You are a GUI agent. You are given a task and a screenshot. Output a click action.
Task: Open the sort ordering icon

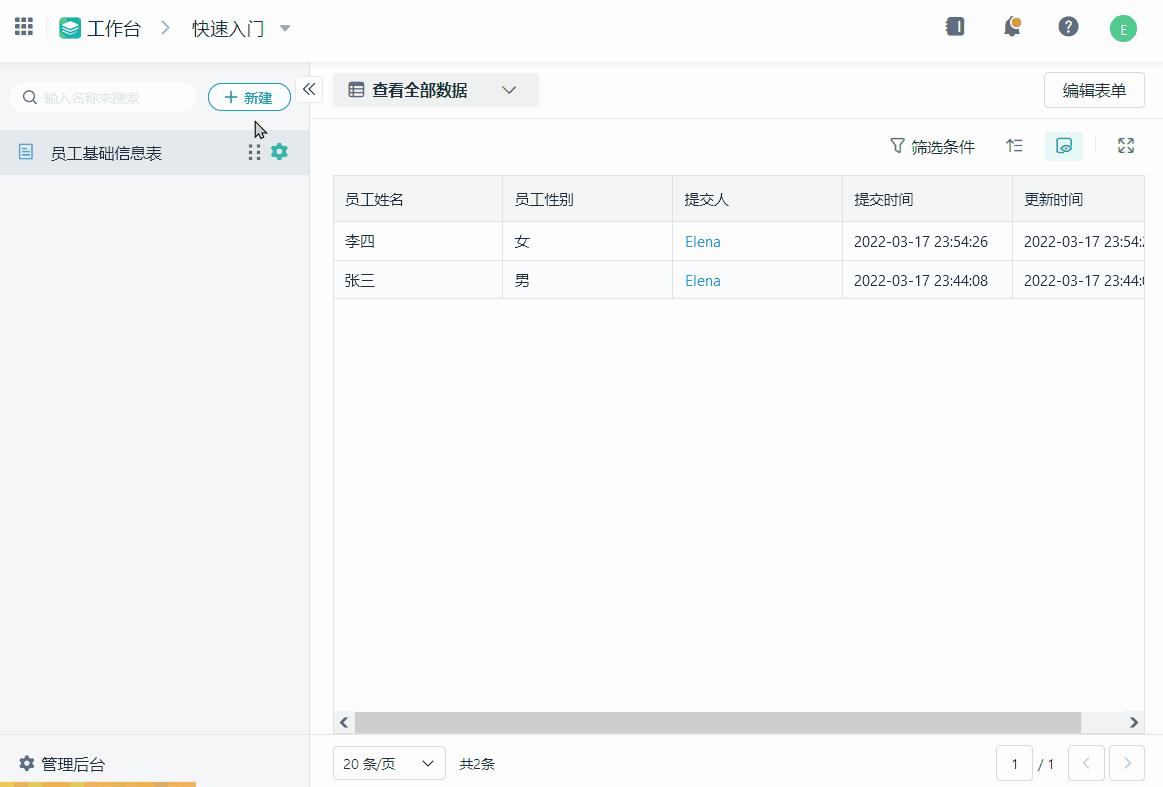(x=1014, y=146)
